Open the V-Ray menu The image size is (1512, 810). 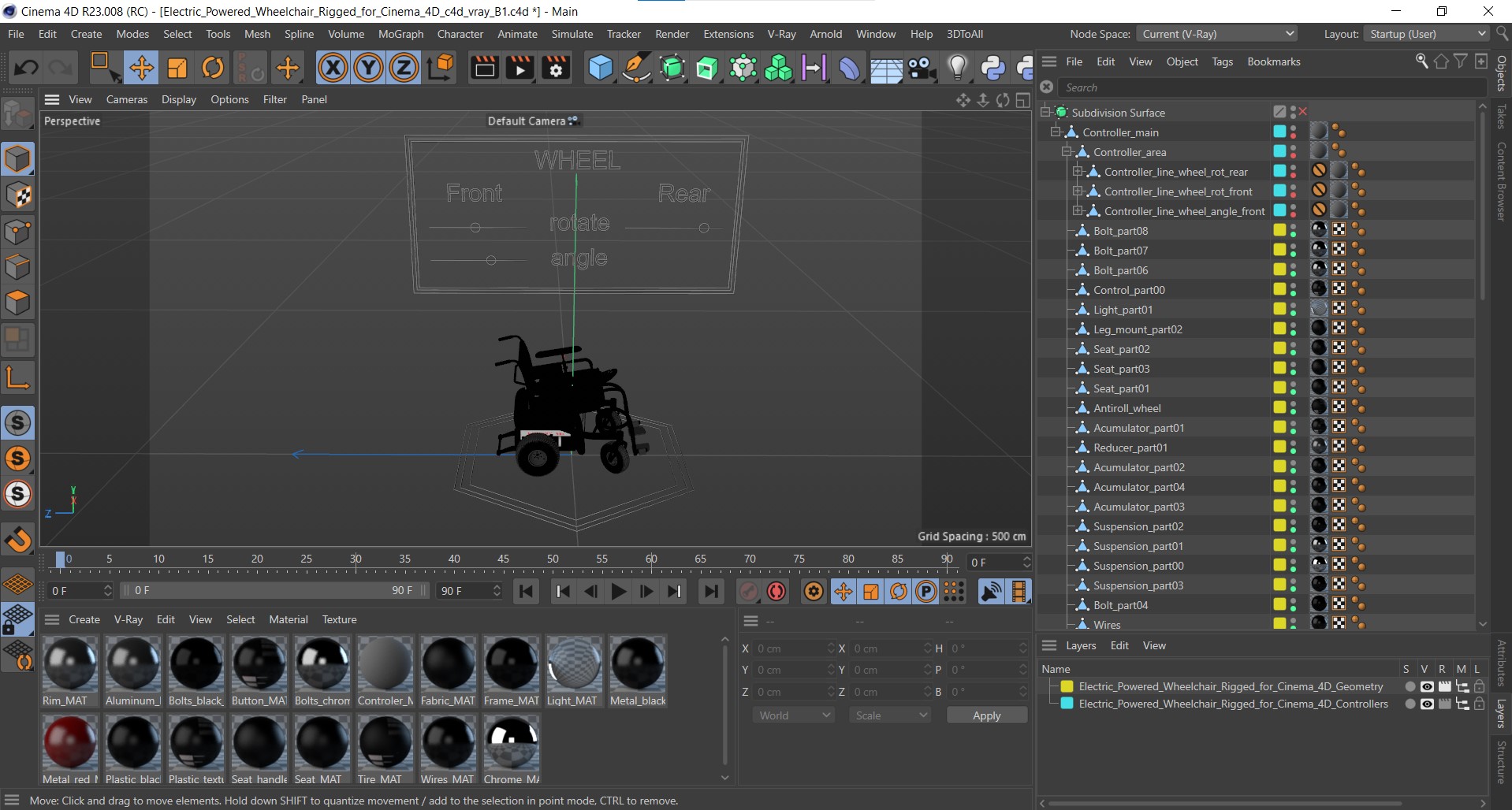pos(781,34)
